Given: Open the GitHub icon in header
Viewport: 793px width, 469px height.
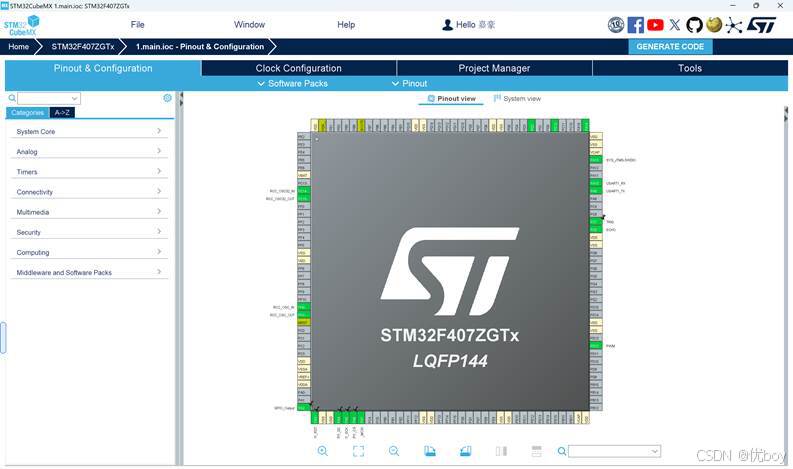Looking at the screenshot, I should pyautogui.click(x=694, y=25).
